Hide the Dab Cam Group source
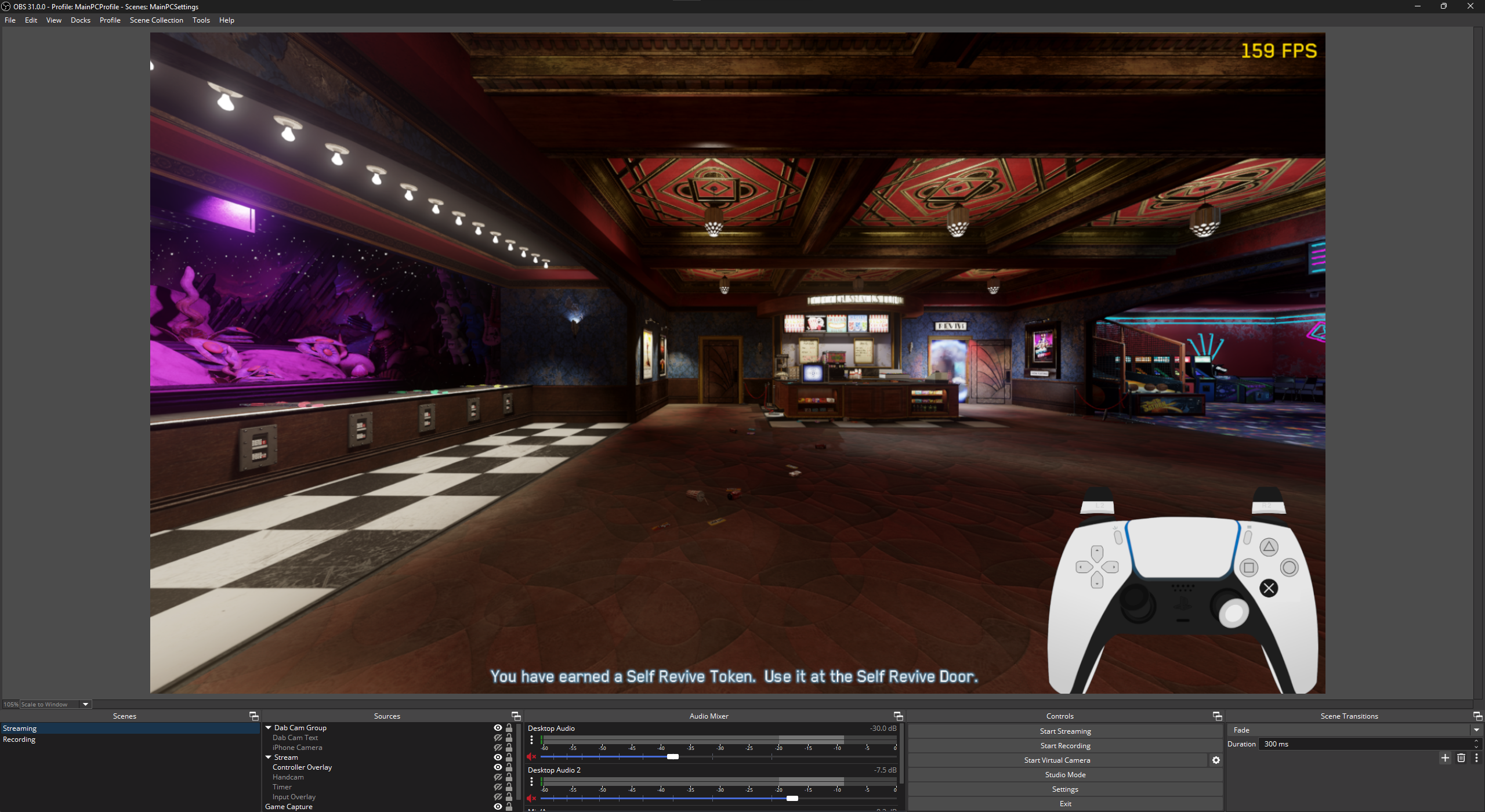The height and width of the screenshot is (812, 1485). [498, 728]
